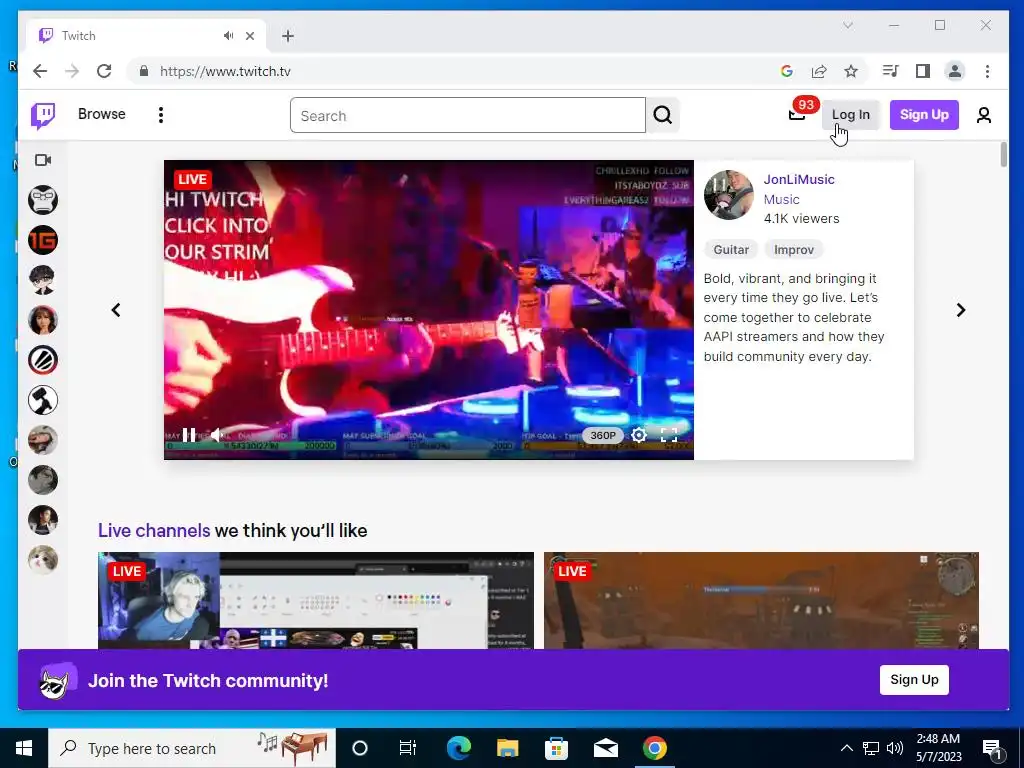Click the Twitch logo home icon

click(43, 116)
